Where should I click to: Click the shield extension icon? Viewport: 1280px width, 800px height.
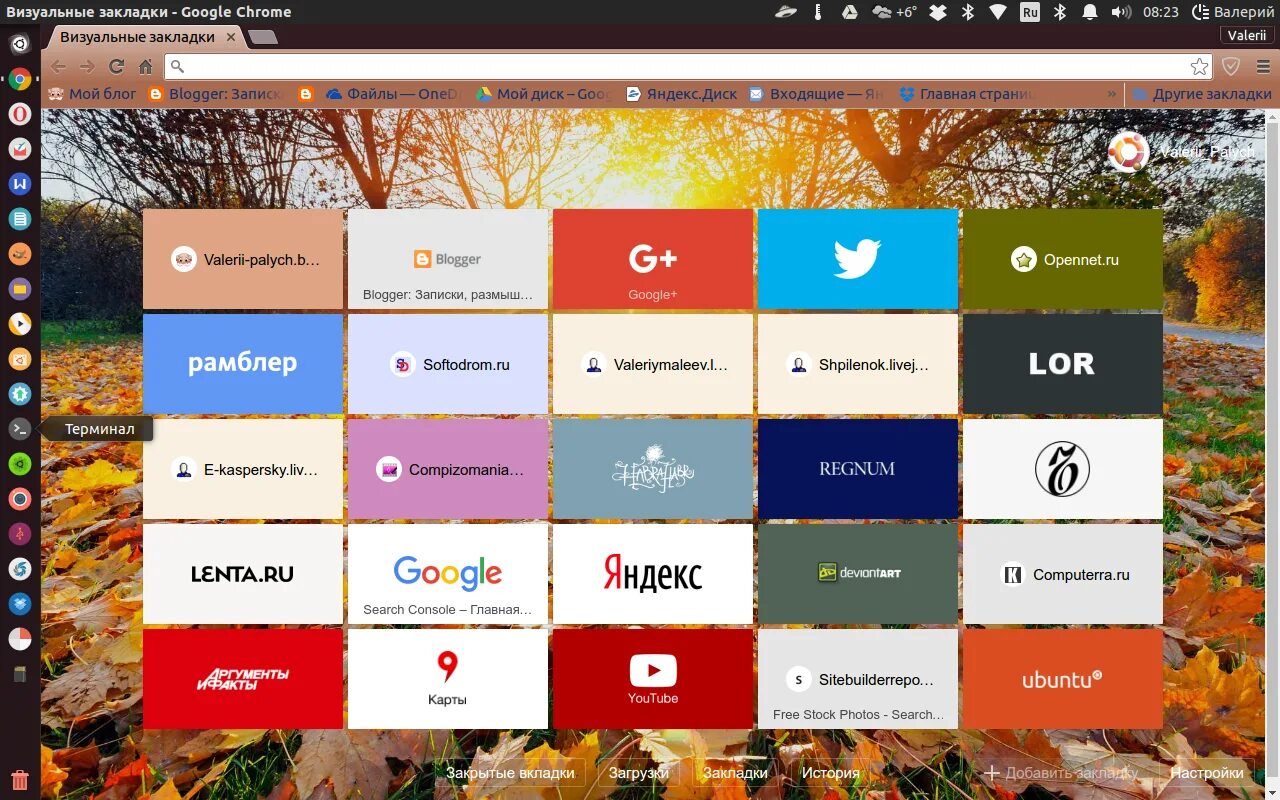pyautogui.click(x=1231, y=67)
